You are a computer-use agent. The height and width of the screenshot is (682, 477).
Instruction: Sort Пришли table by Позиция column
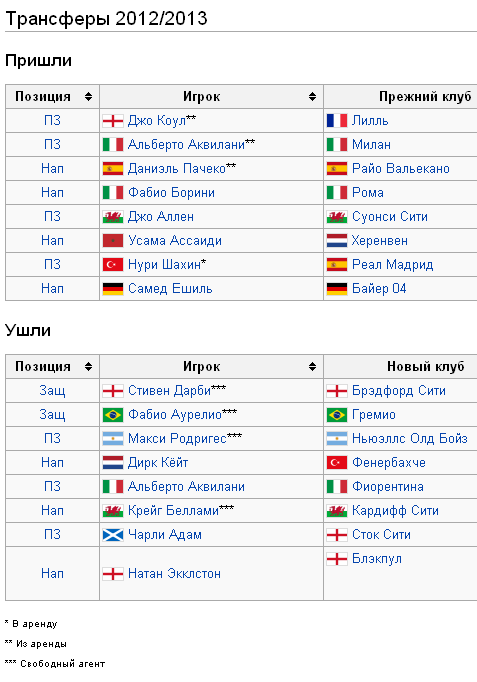point(88,97)
